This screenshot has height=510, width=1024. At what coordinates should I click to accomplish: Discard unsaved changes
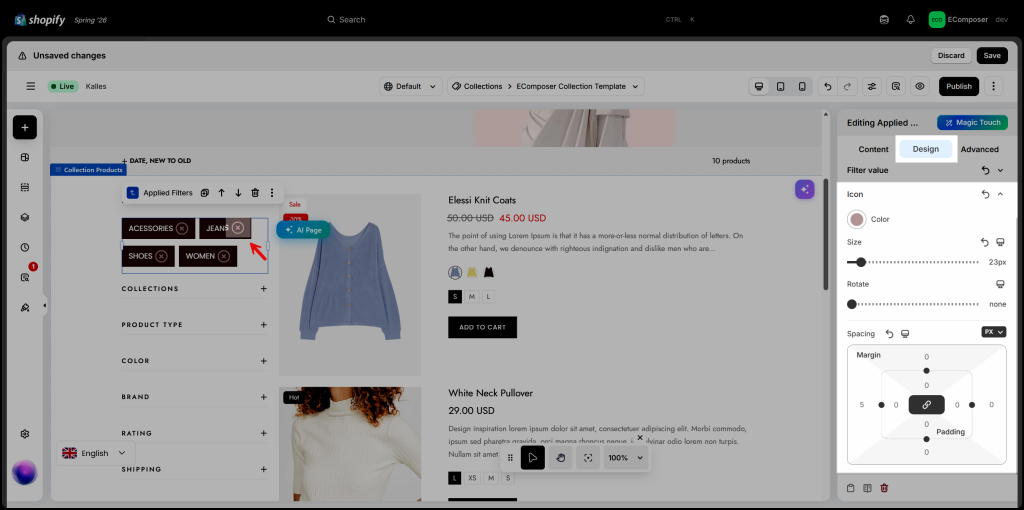coord(951,56)
